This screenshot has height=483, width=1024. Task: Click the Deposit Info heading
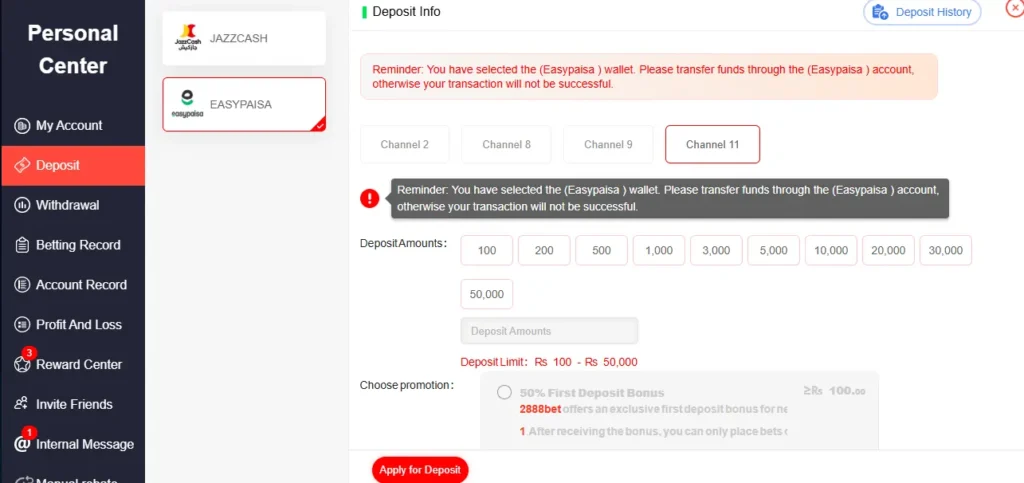[x=406, y=12]
